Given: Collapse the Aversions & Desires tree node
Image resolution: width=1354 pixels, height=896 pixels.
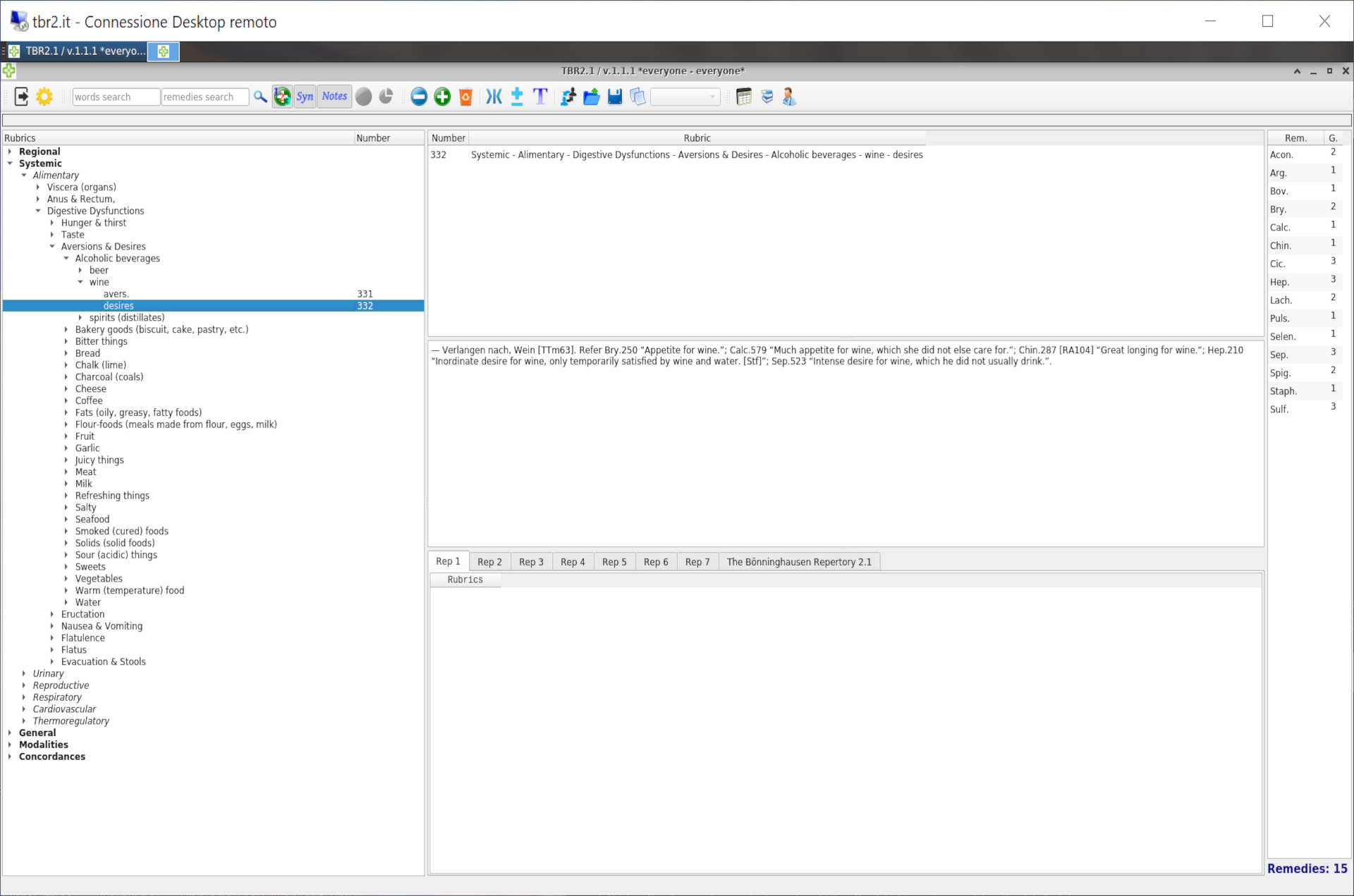Looking at the screenshot, I should pyautogui.click(x=52, y=247).
